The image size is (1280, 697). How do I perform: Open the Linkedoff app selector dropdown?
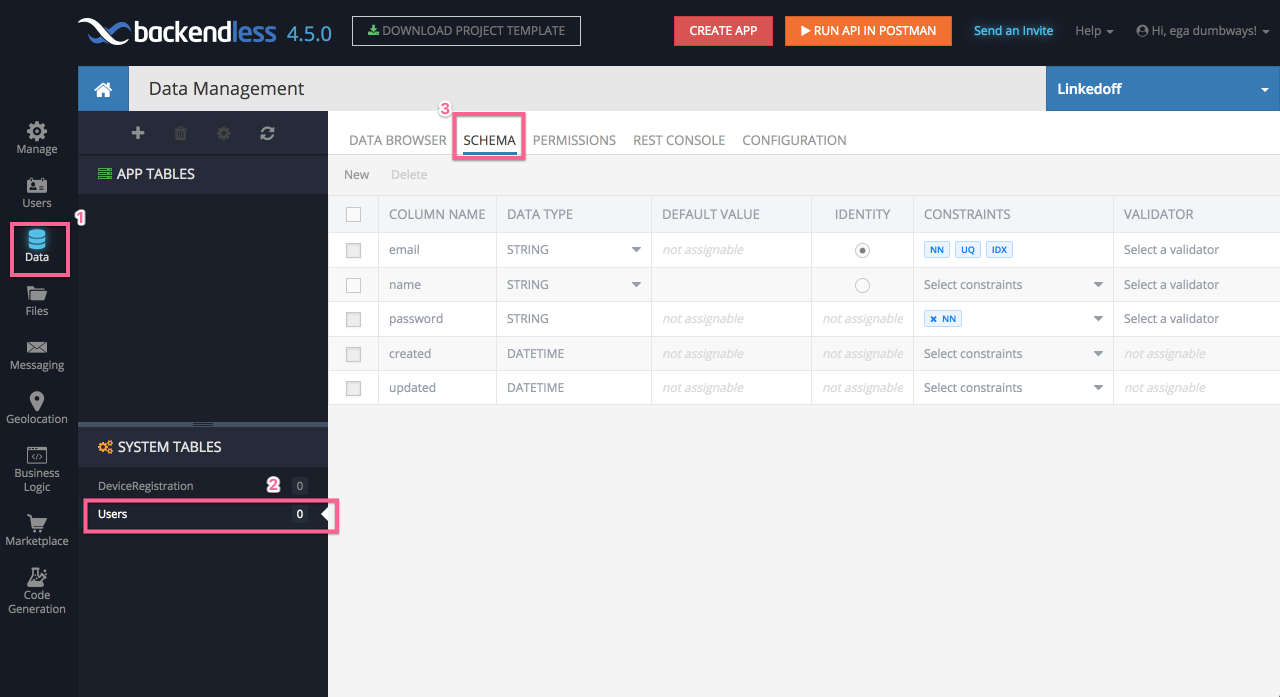click(x=1162, y=88)
